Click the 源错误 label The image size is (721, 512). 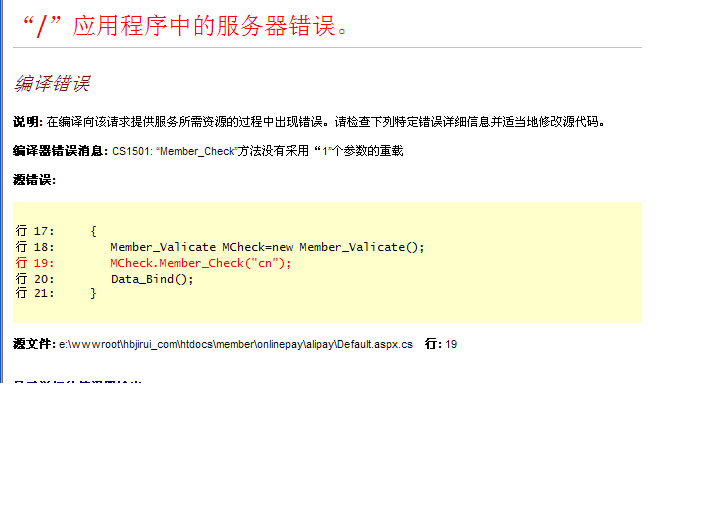(x=34, y=180)
